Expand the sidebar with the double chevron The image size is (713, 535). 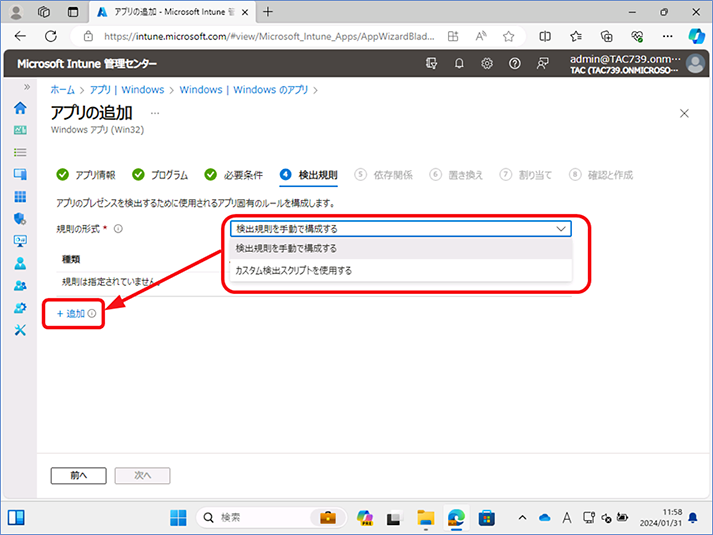tap(27, 87)
